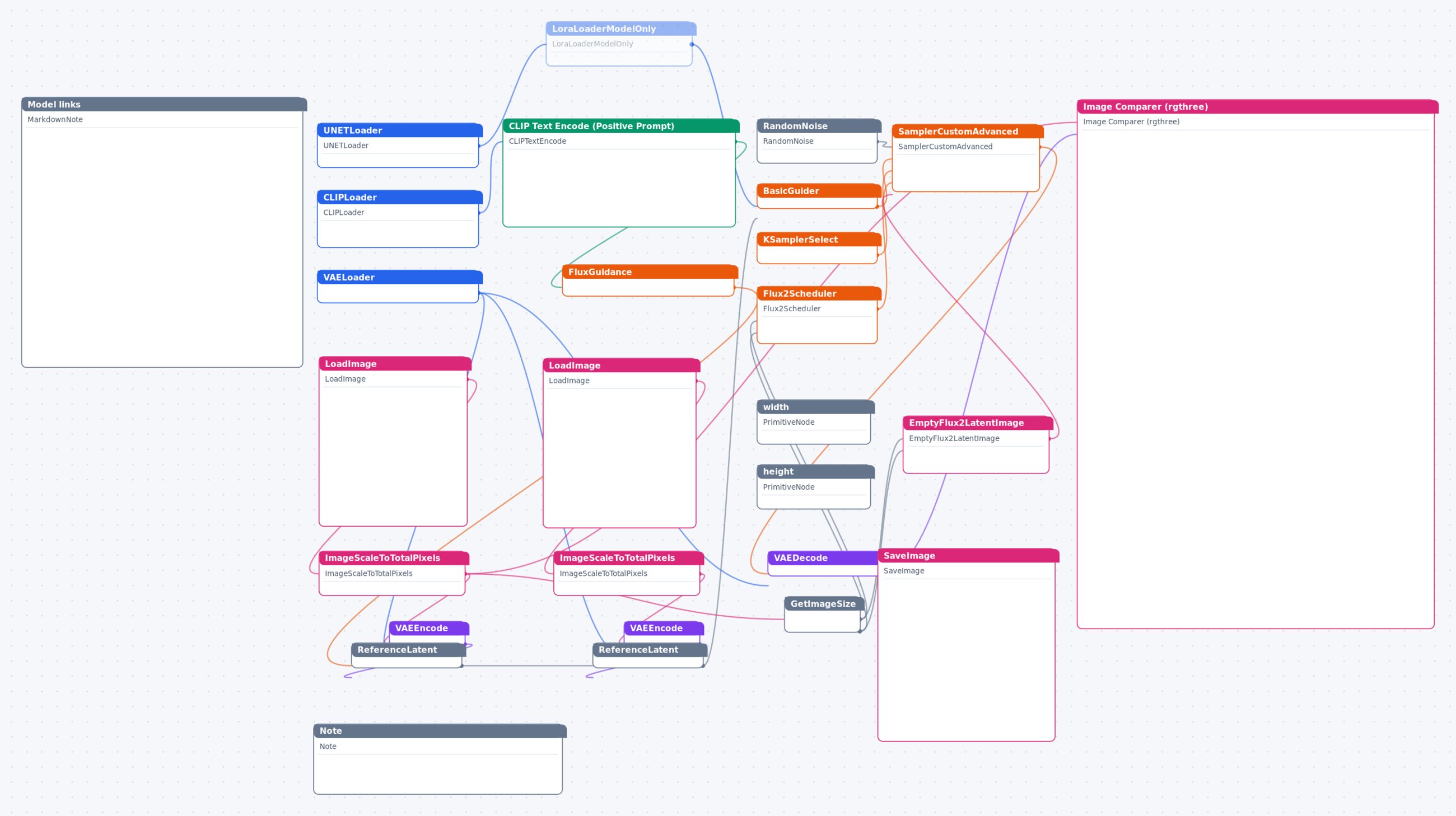
Task: Select the GetImageSize node header
Action: pyautogui.click(x=824, y=604)
